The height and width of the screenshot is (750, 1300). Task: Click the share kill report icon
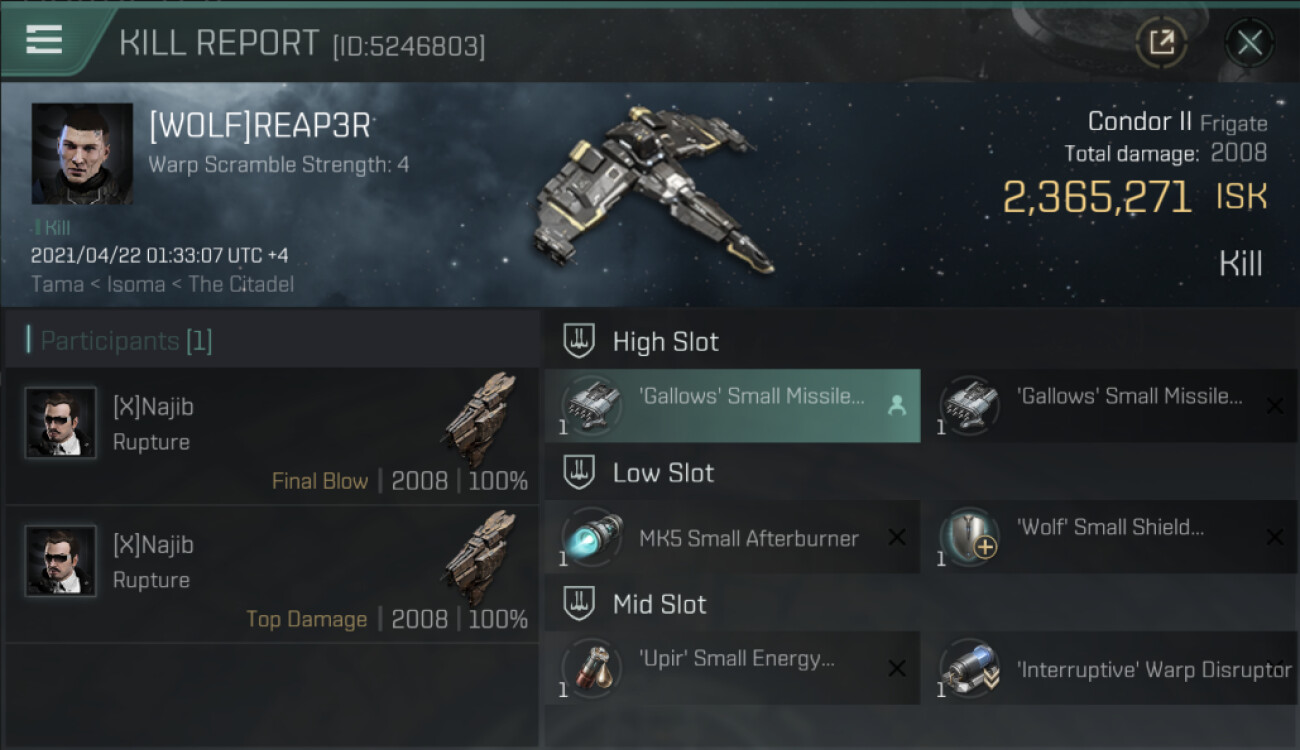point(1161,43)
